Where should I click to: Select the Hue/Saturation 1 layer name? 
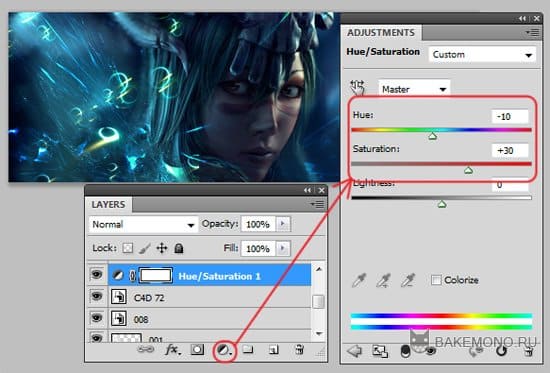[220, 277]
